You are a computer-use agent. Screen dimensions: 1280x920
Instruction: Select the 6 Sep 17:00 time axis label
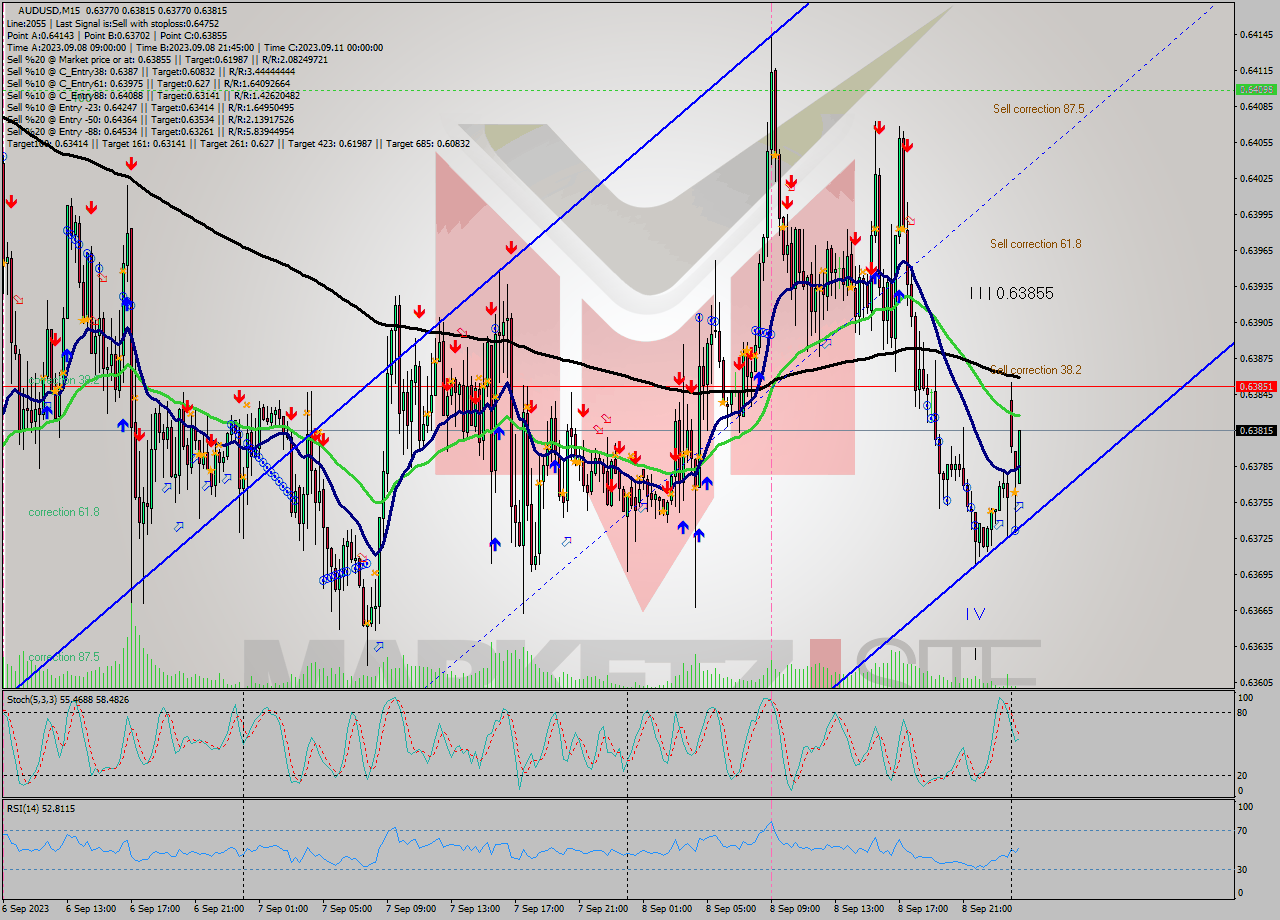tap(156, 909)
